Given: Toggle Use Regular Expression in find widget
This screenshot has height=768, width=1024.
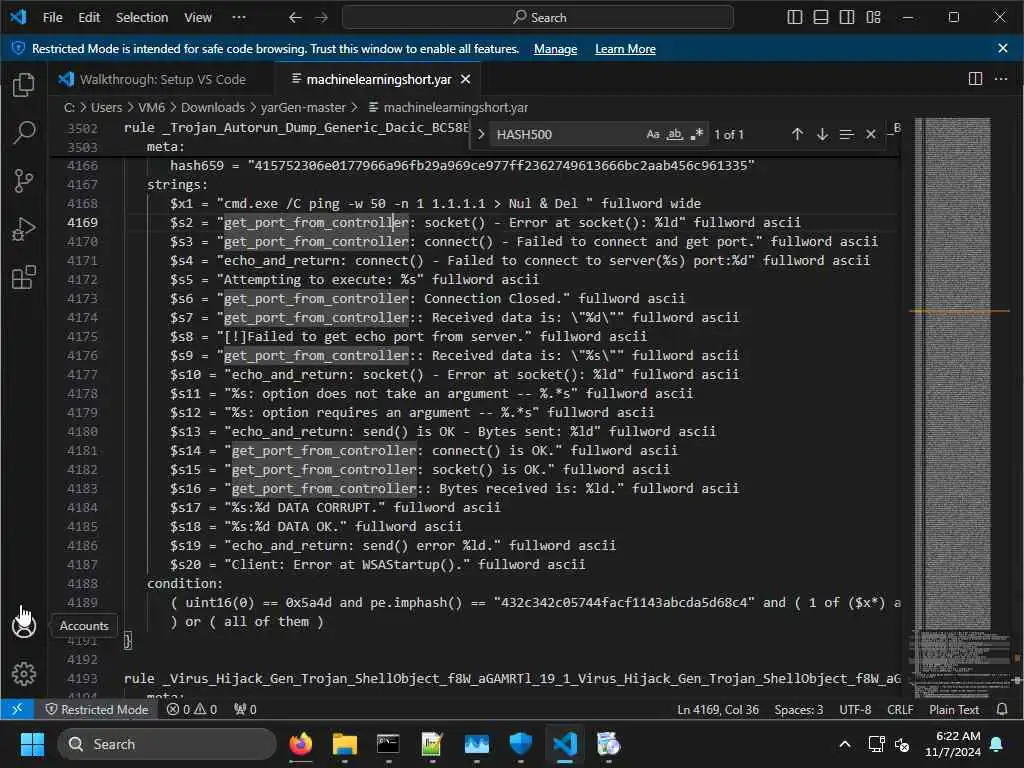Looking at the screenshot, I should coord(696,135).
